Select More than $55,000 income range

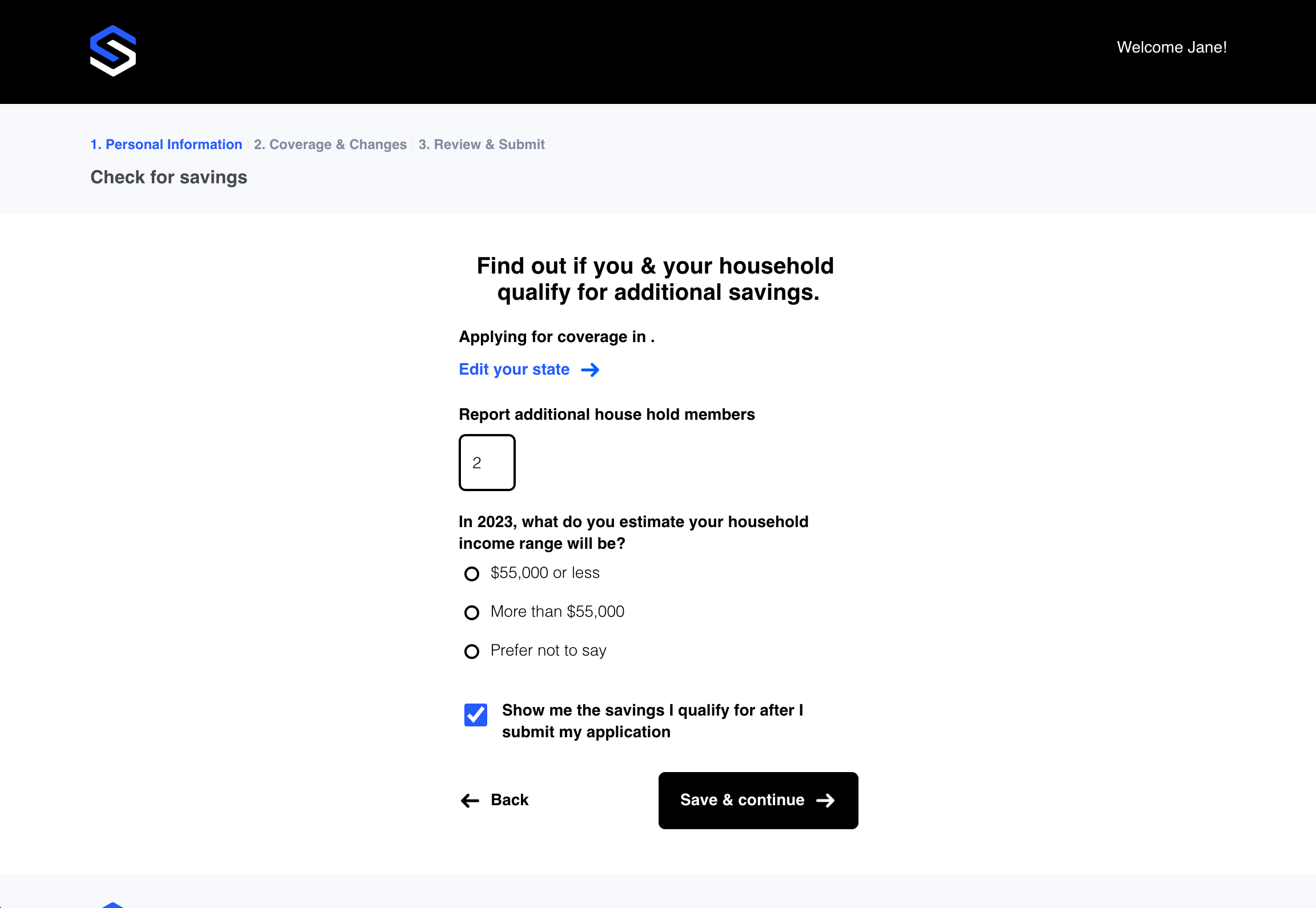pyautogui.click(x=471, y=612)
